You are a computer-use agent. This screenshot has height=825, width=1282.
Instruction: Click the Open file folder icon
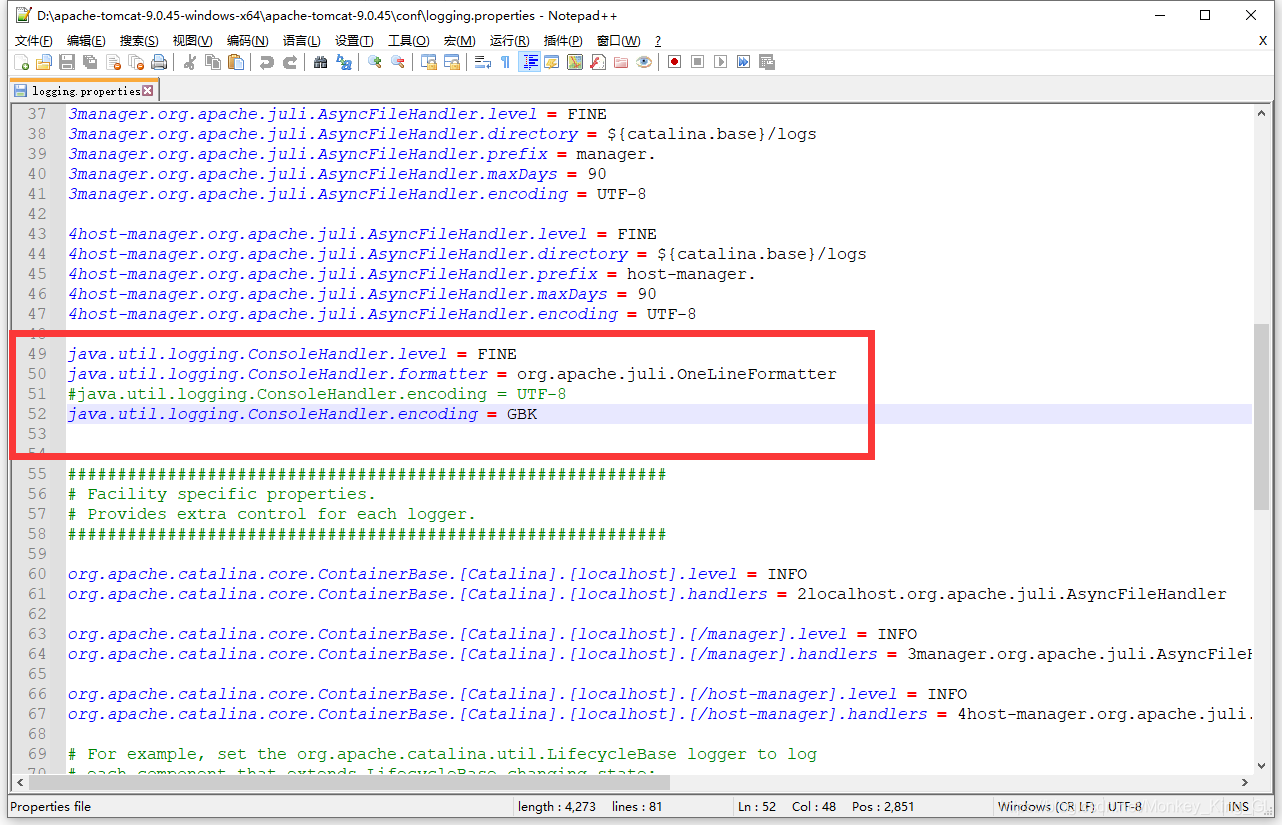click(44, 62)
